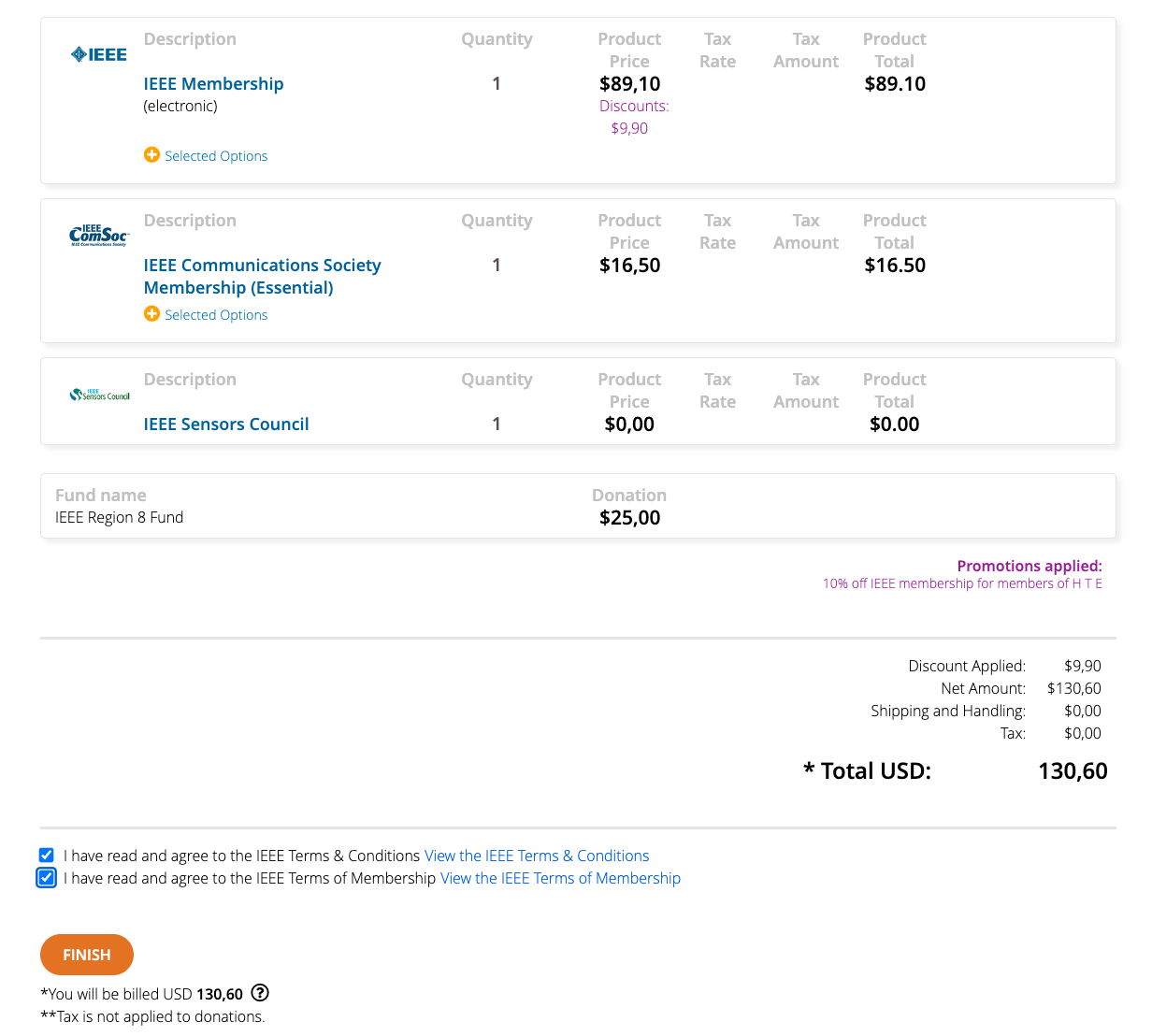Click the Discounts: $9,90 text

[633, 117]
